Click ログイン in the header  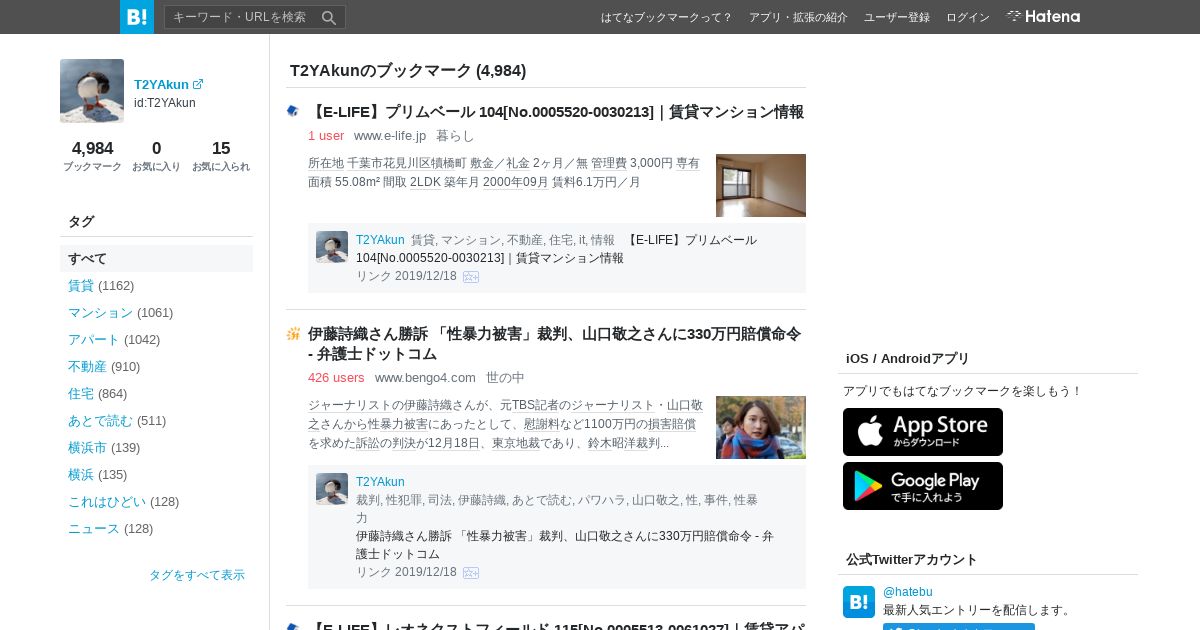(968, 17)
